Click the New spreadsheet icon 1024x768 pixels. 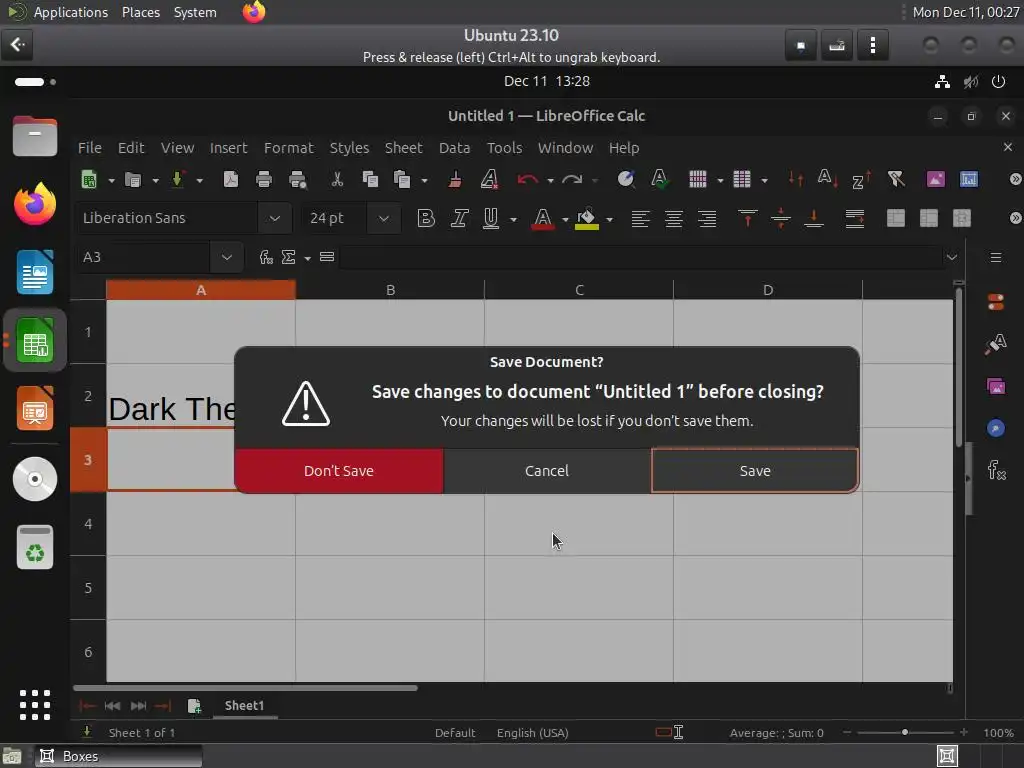coord(89,180)
